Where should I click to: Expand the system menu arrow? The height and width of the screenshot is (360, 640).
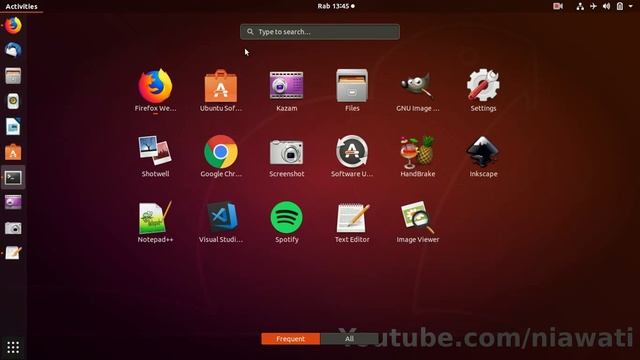(631, 6)
